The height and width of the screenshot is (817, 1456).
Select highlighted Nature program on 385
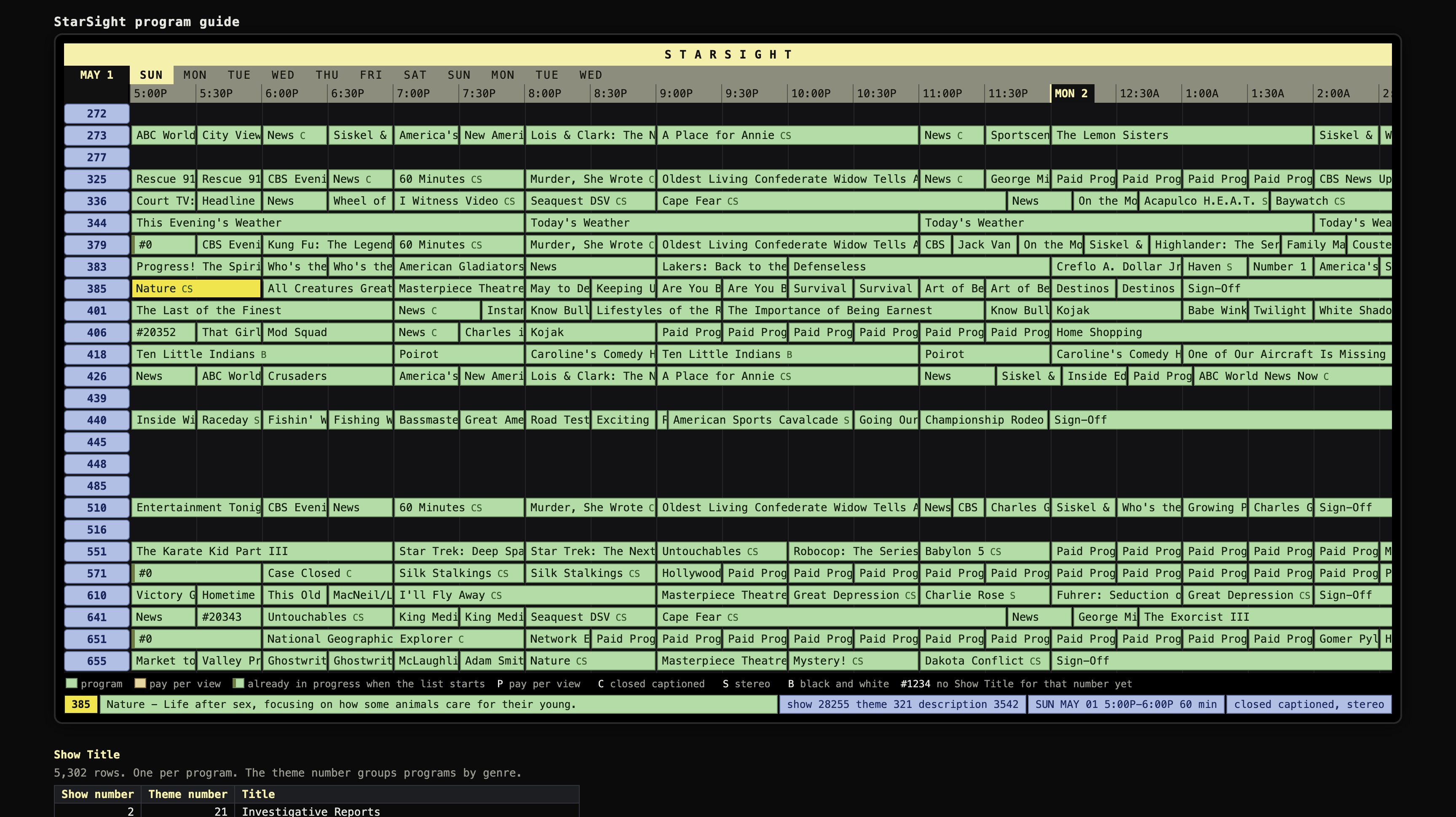pyautogui.click(x=196, y=289)
